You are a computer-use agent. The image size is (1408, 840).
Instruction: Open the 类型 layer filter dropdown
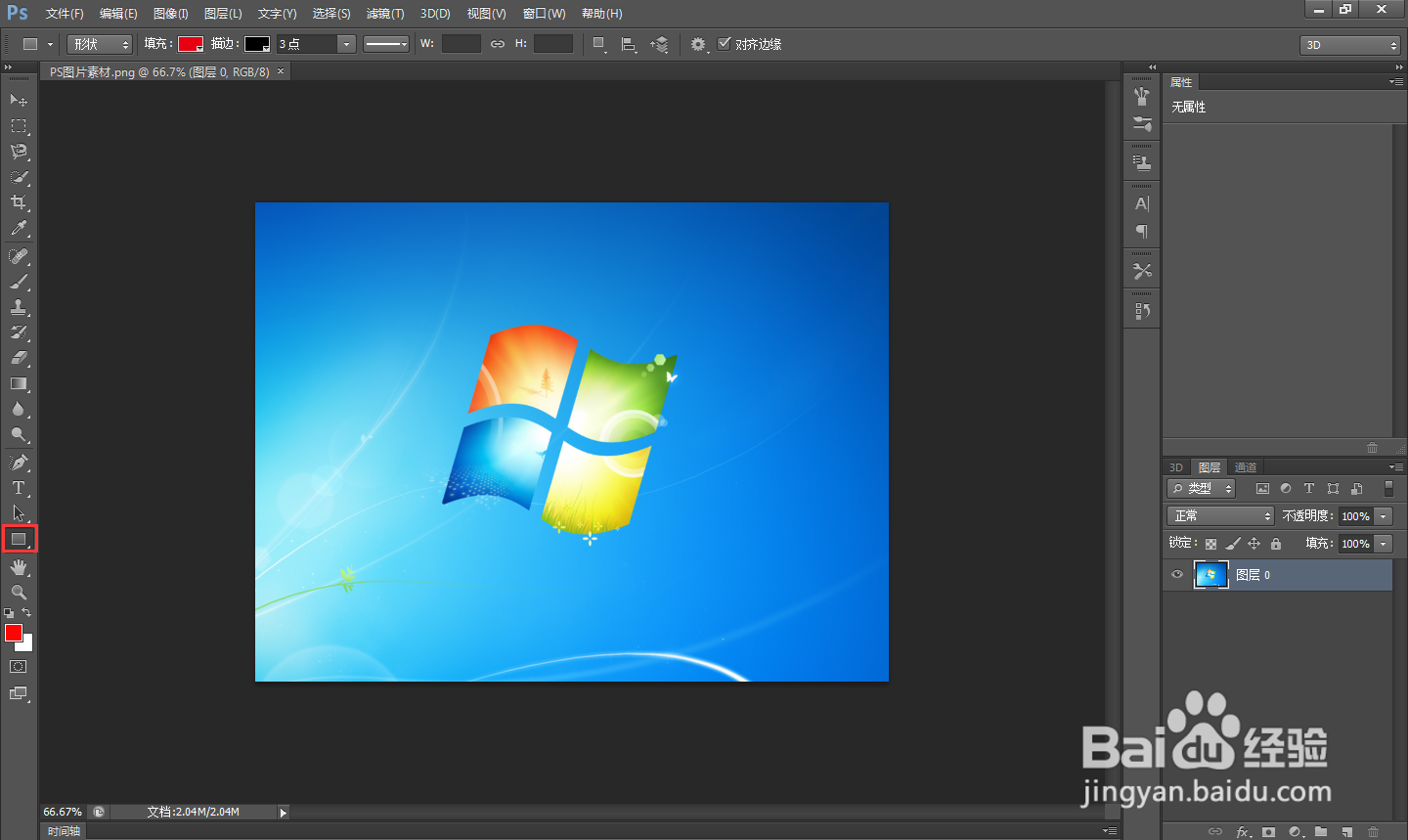[x=1202, y=489]
